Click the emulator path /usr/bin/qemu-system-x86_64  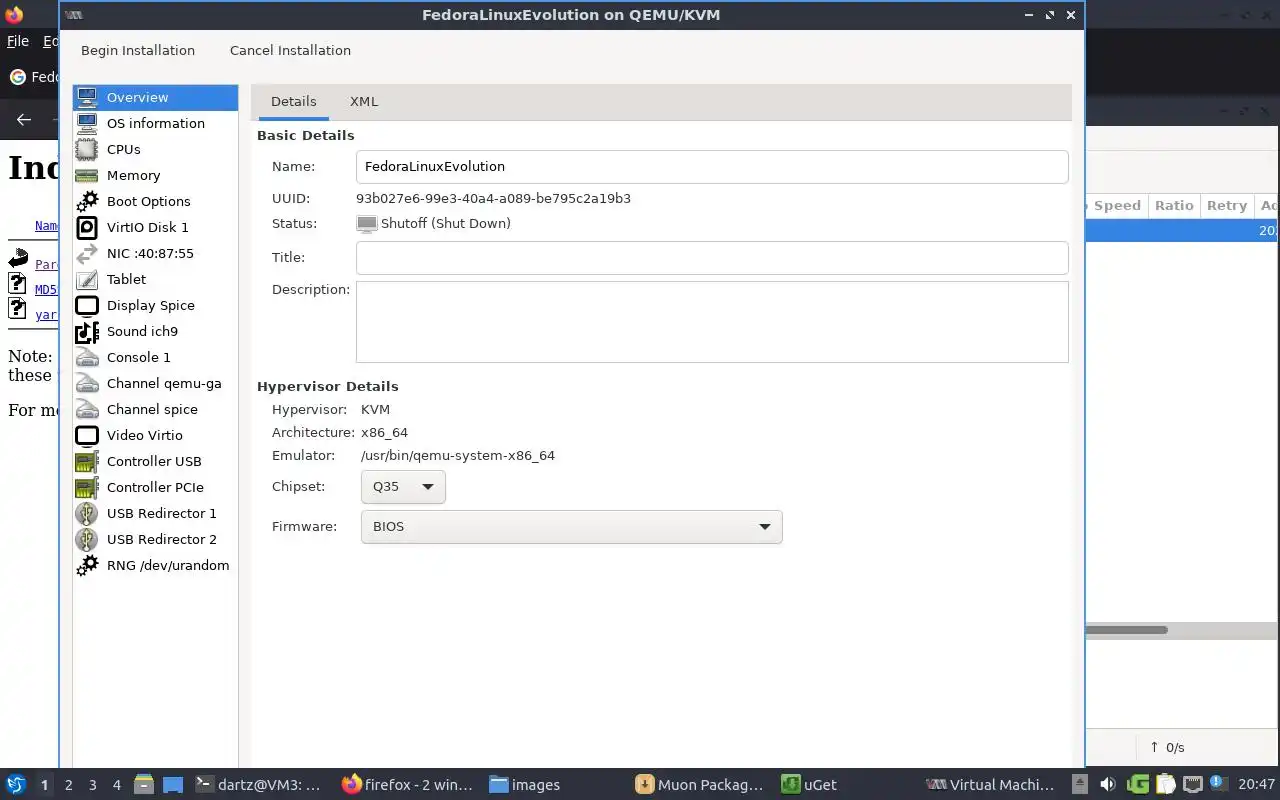point(458,455)
